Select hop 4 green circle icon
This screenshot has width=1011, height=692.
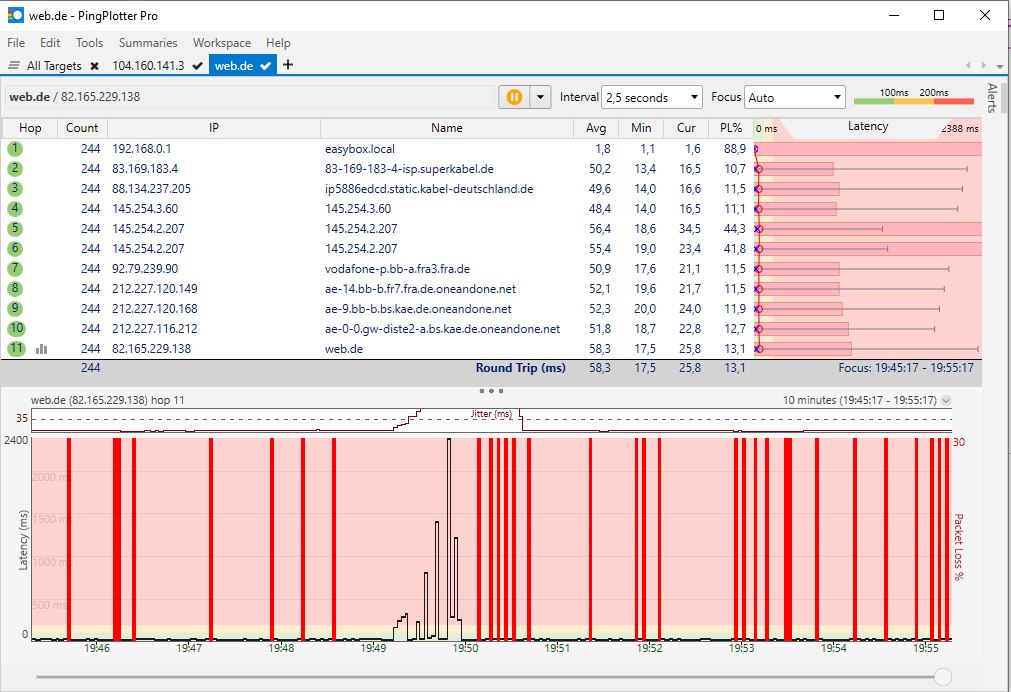coord(15,209)
